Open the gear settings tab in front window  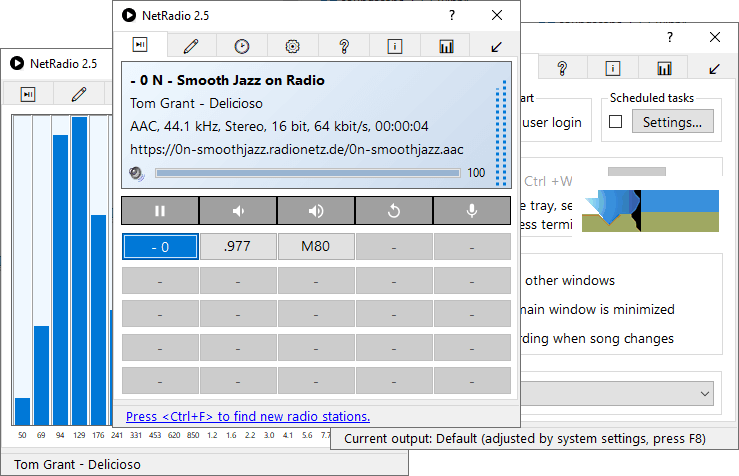click(x=293, y=46)
